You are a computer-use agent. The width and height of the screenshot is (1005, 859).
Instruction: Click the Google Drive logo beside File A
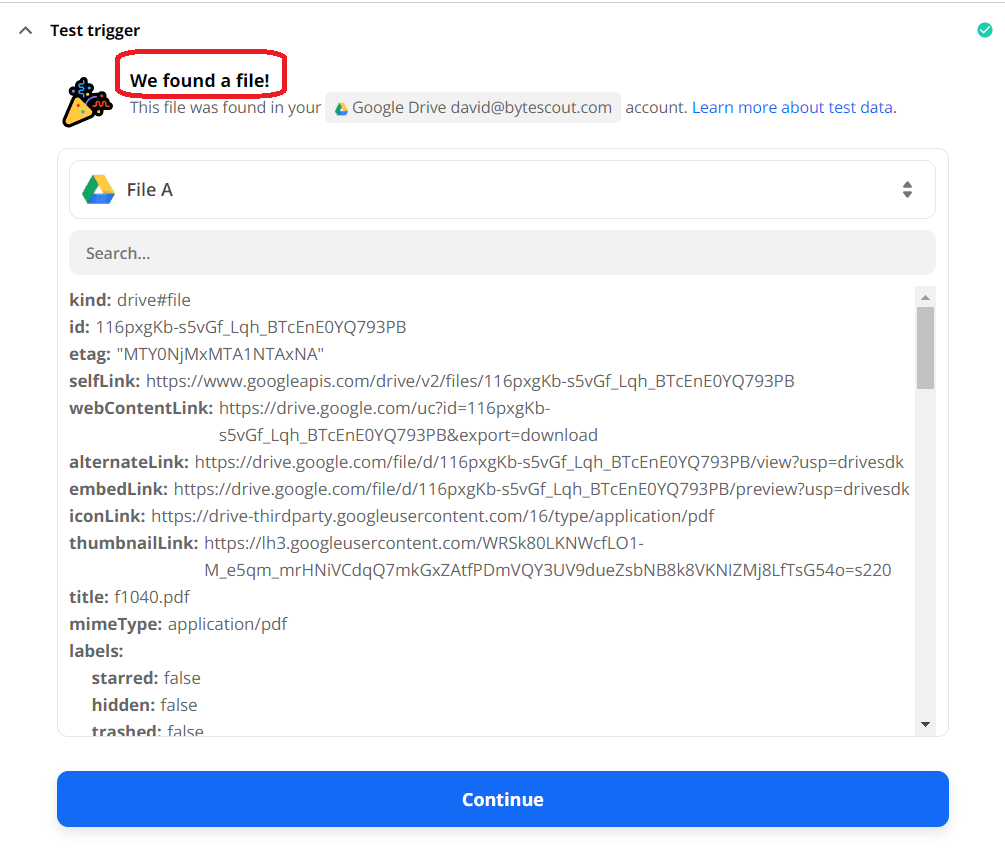[98, 190]
